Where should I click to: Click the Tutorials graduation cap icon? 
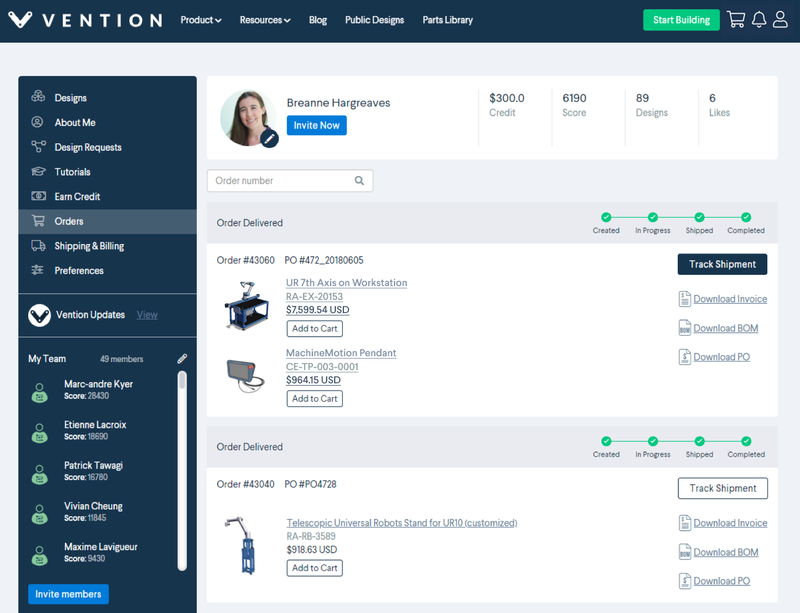point(38,171)
